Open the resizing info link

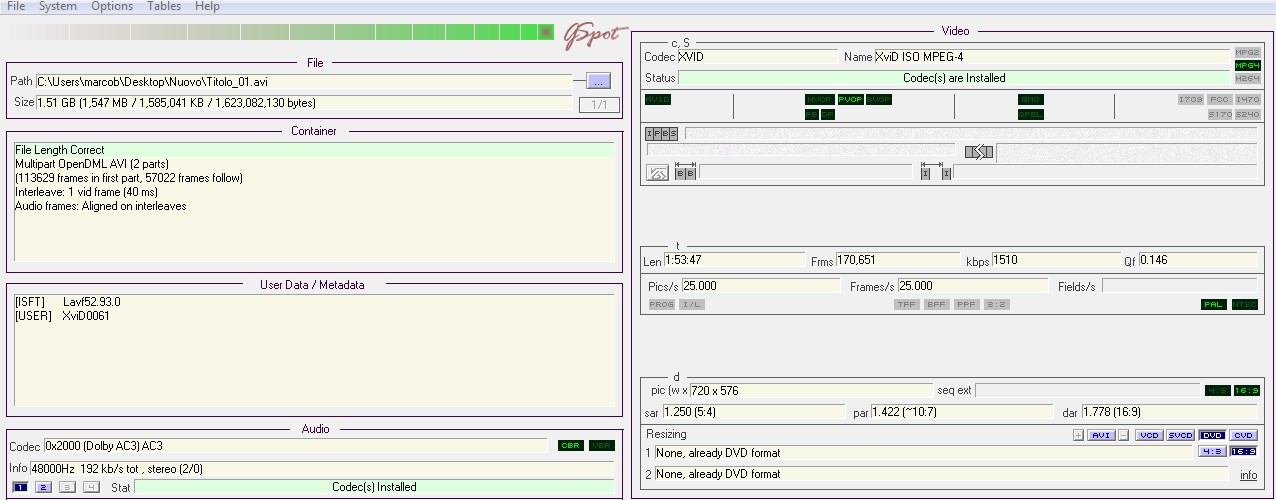click(1248, 476)
